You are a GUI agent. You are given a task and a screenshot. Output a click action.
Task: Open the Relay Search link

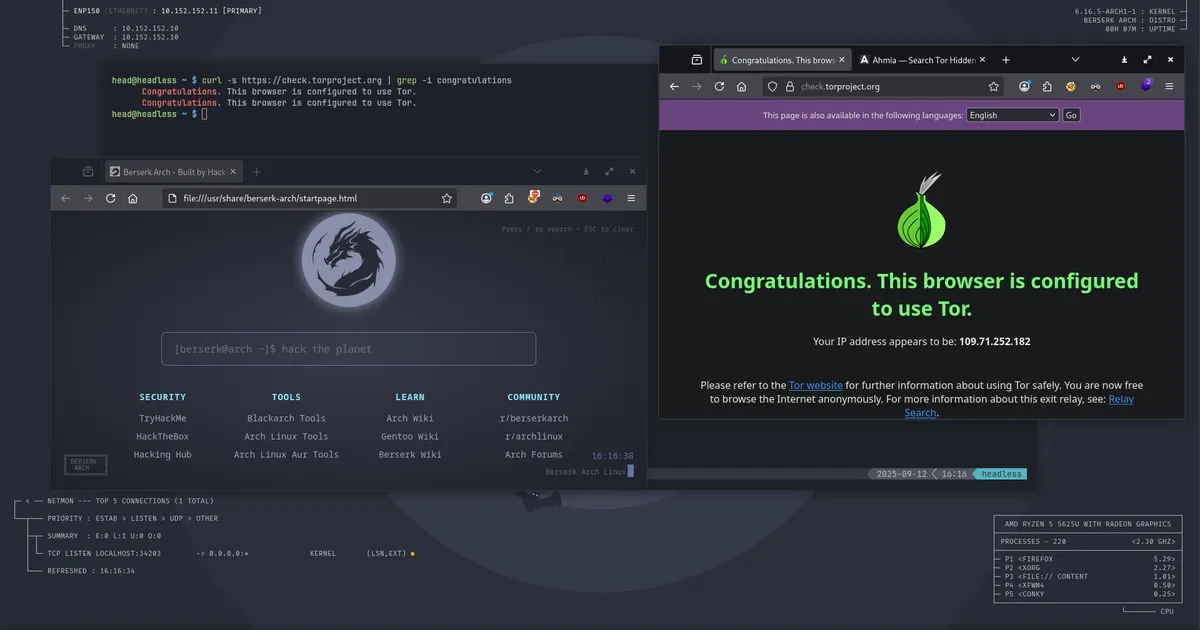point(1019,405)
